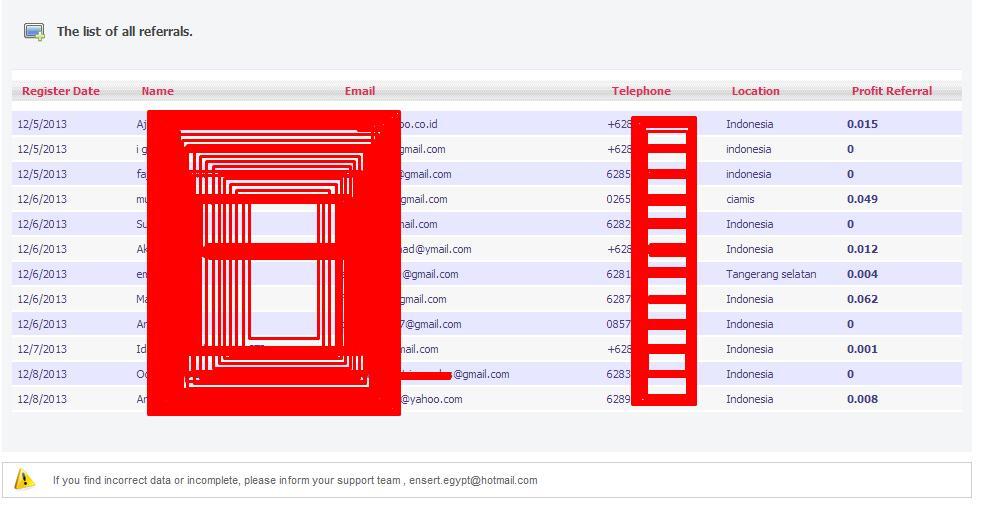This screenshot has height=506, width=991.
Task: Click the zero profit in the 0857 telephone row
Action: [x=851, y=324]
